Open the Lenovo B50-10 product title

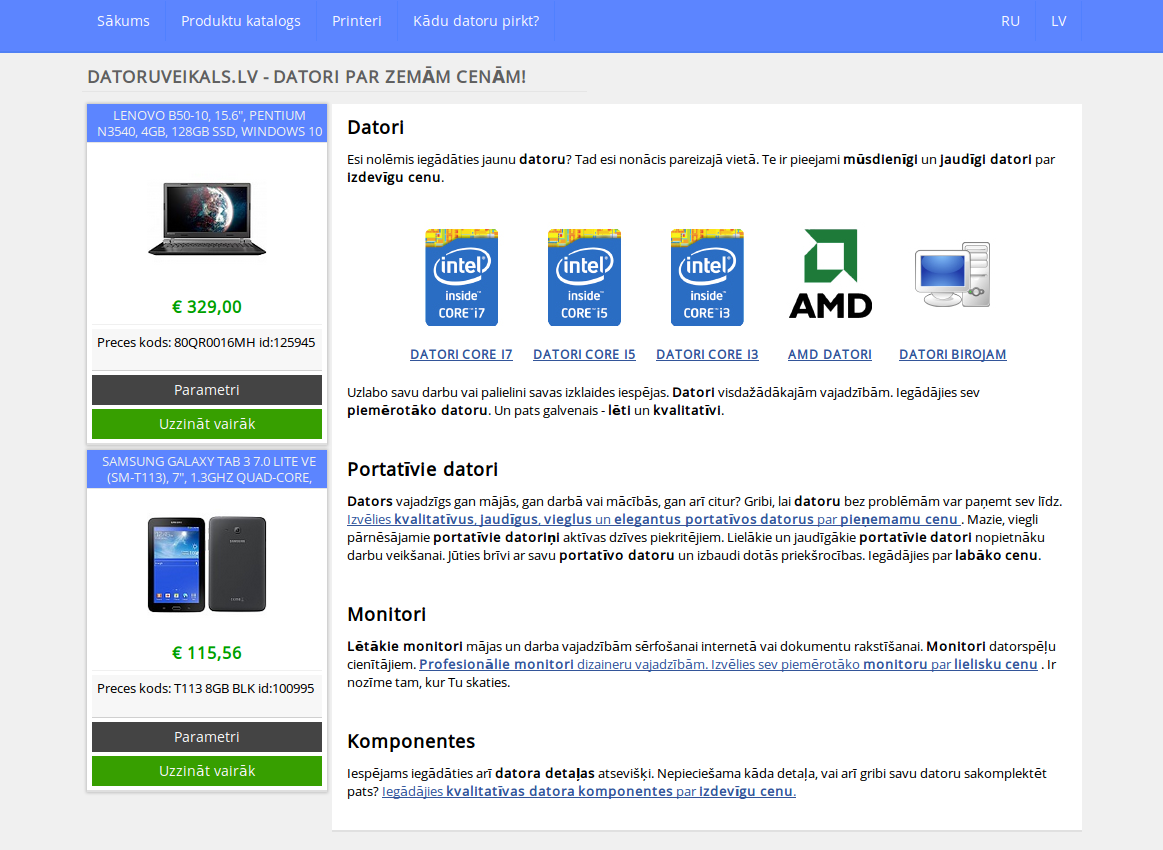coord(207,123)
